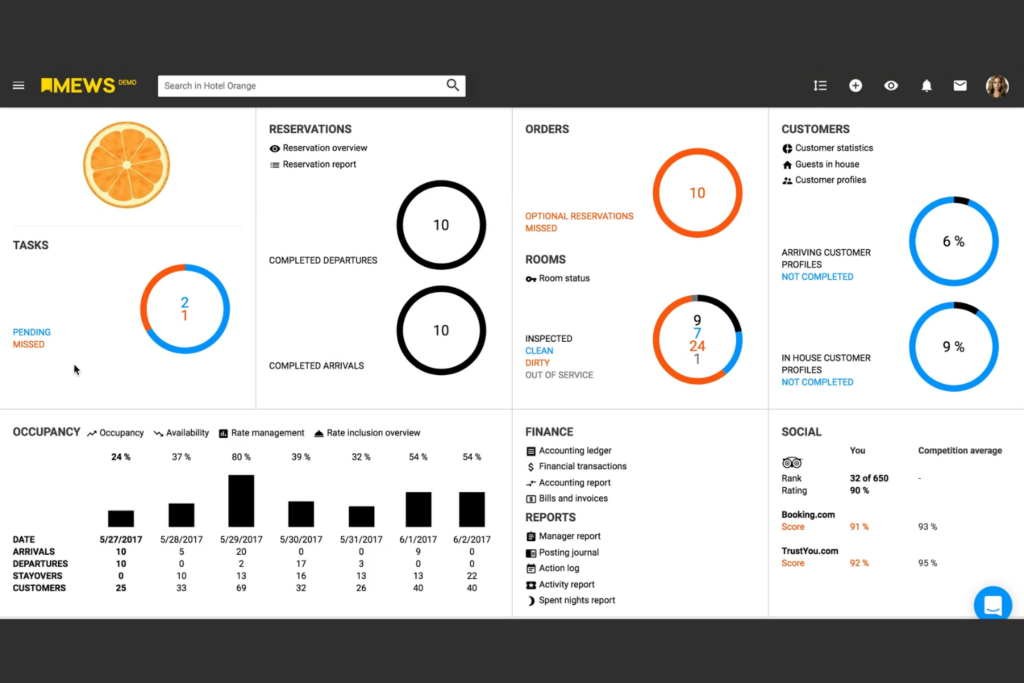Click the Rooms status donut chart
The height and width of the screenshot is (683, 1024).
click(697, 340)
